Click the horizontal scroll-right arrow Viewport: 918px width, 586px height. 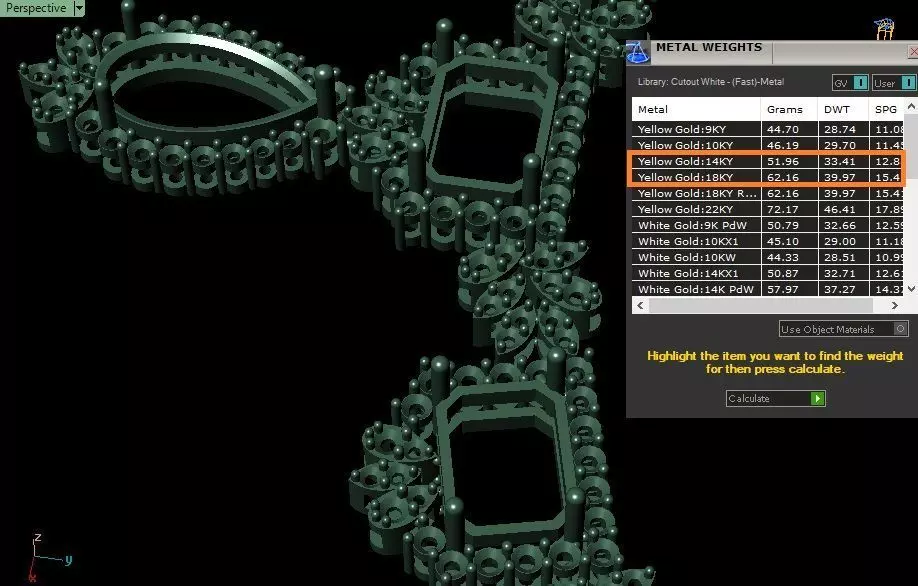coord(895,305)
